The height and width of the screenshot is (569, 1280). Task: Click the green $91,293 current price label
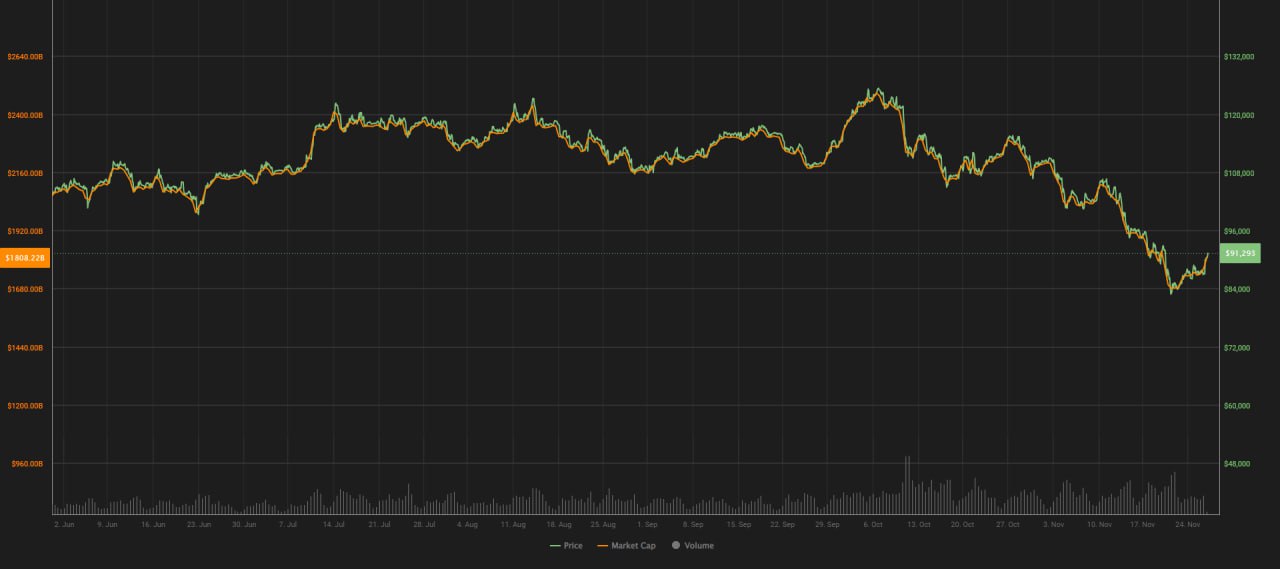[x=1241, y=254]
